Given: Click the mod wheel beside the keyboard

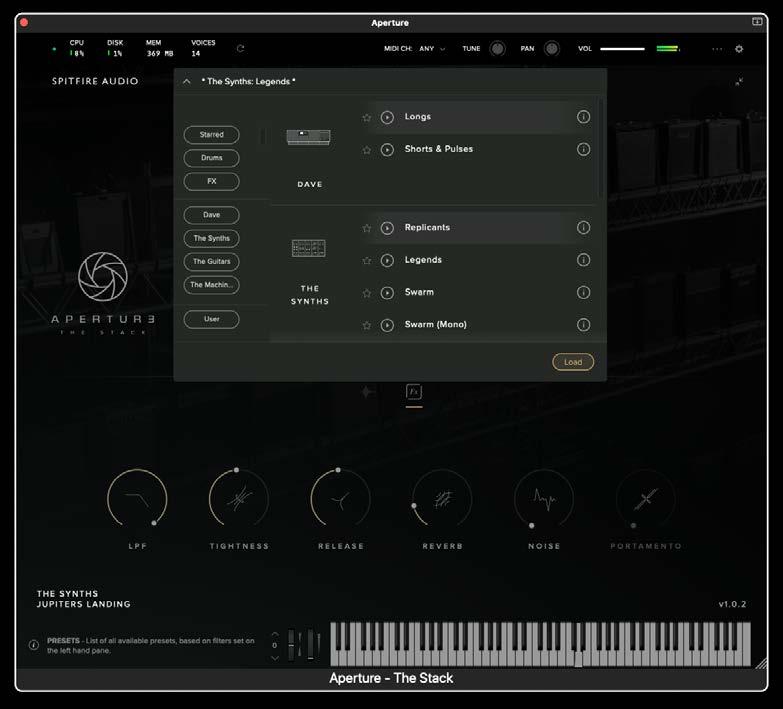Looking at the screenshot, I should click(311, 645).
